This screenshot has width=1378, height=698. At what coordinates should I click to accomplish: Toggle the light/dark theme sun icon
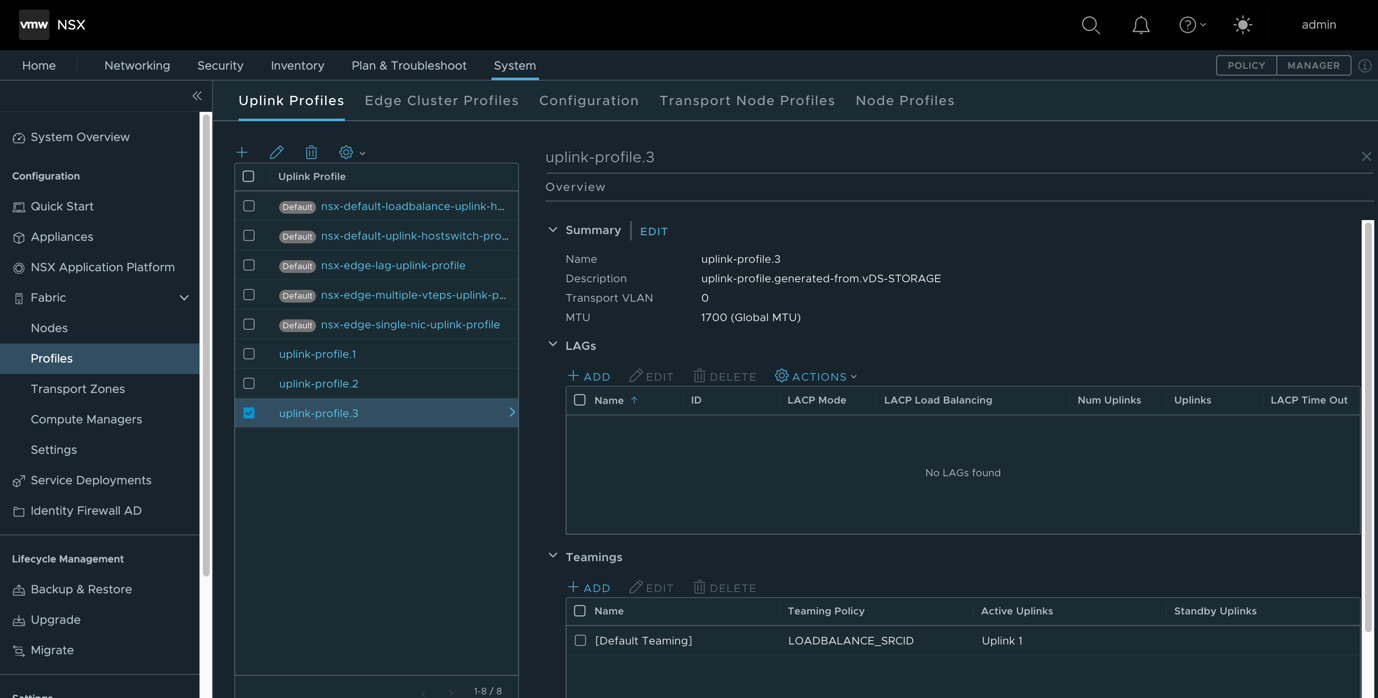(x=1243, y=25)
